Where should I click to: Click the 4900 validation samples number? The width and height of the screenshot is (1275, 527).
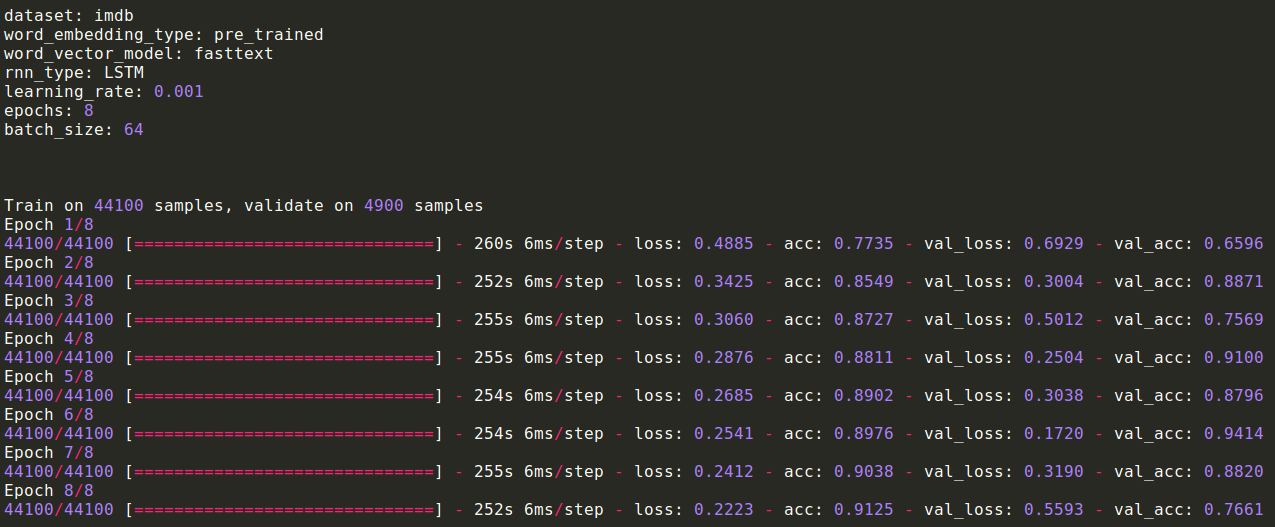(x=384, y=205)
